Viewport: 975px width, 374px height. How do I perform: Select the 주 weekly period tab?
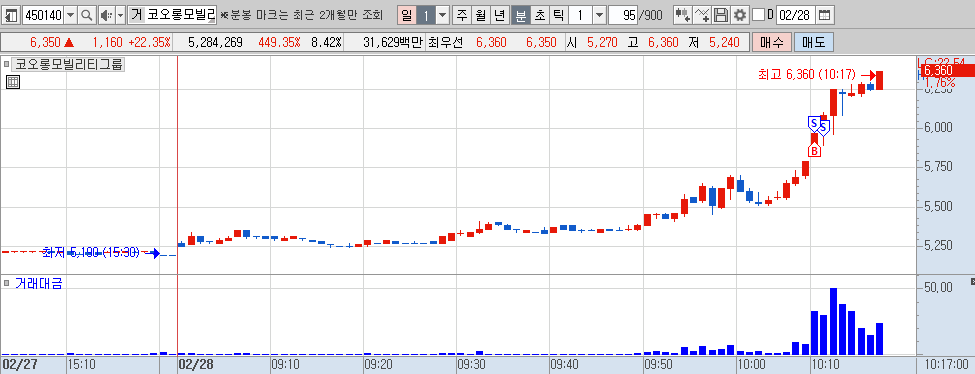(x=461, y=15)
